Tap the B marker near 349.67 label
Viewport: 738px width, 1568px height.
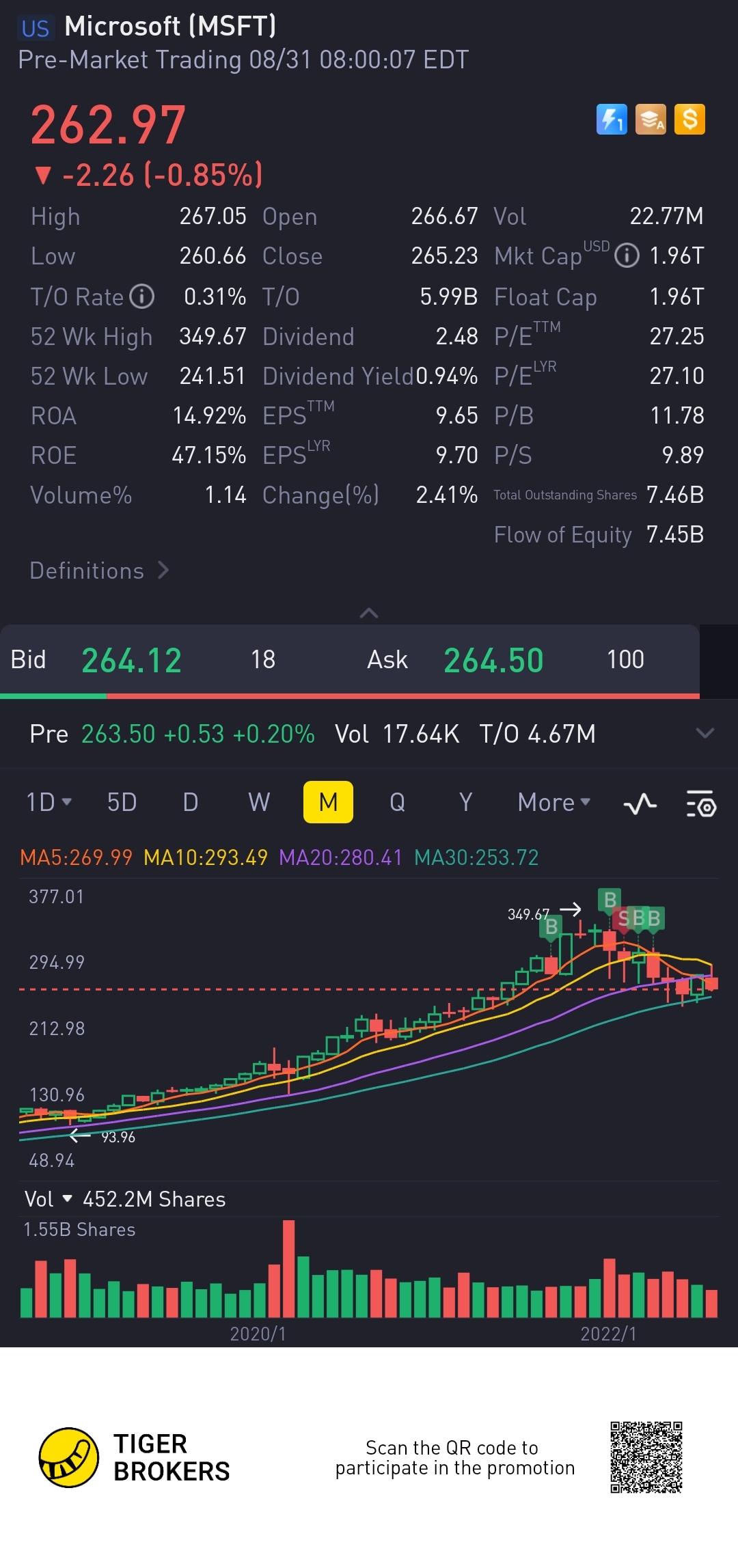coord(551,926)
